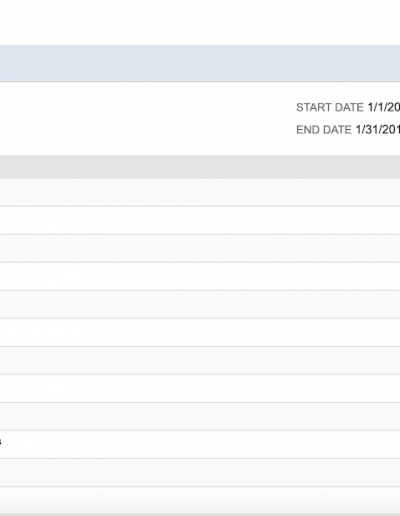Select the second table row below the header
The height and width of the screenshot is (516, 400).
200,220
